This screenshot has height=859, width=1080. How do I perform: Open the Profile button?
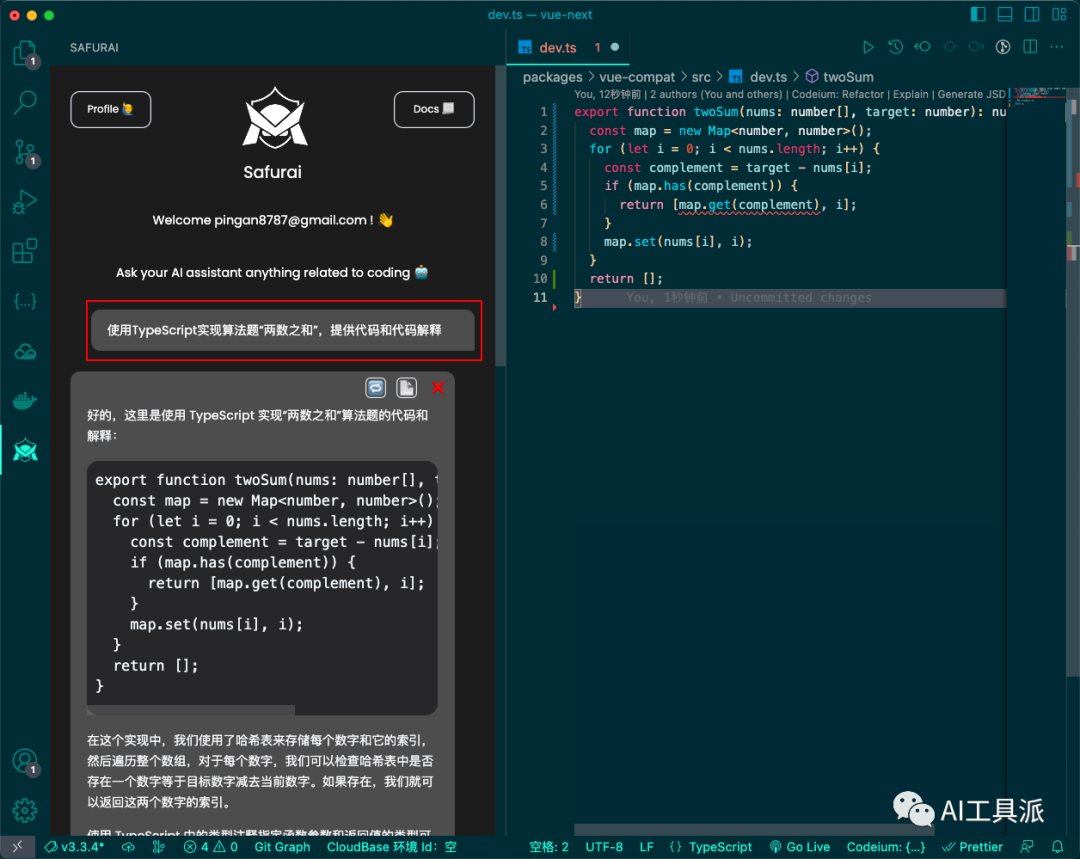tap(110, 110)
